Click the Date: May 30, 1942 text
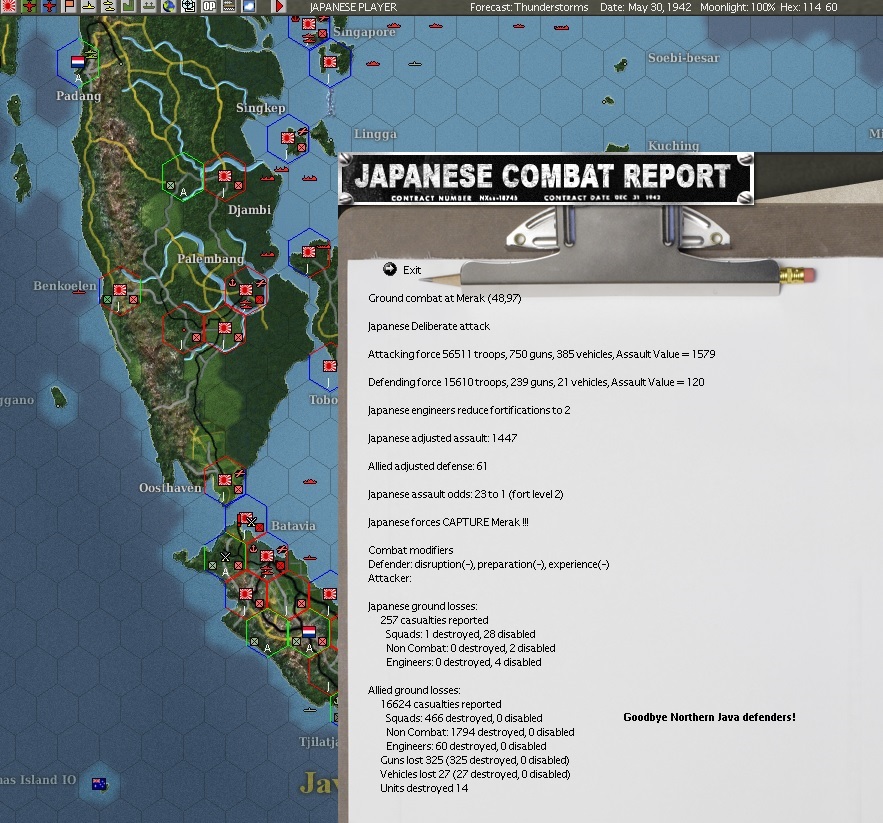Viewport: 883px width, 823px height. click(x=645, y=7)
